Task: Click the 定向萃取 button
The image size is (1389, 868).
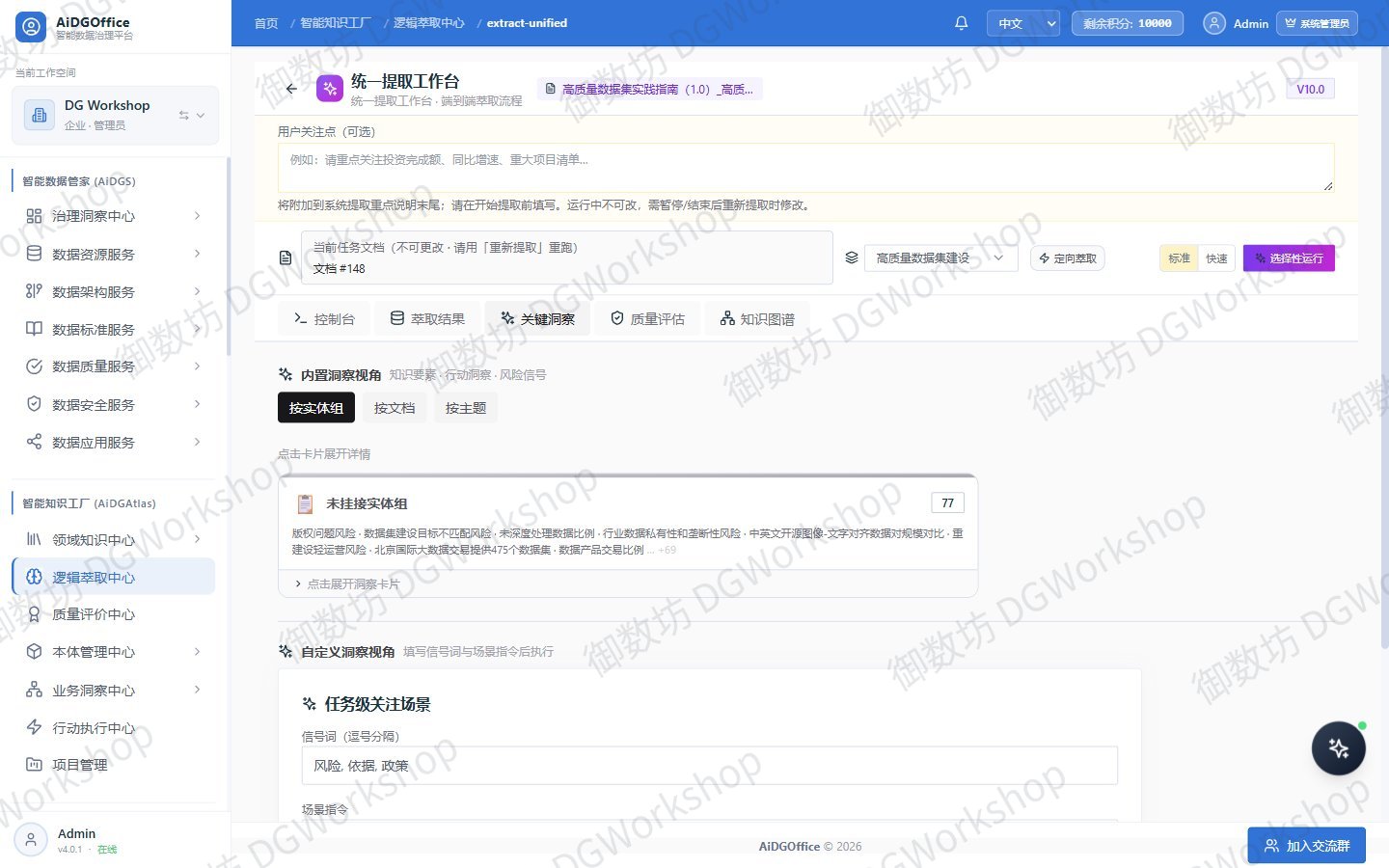Action: coord(1068,258)
